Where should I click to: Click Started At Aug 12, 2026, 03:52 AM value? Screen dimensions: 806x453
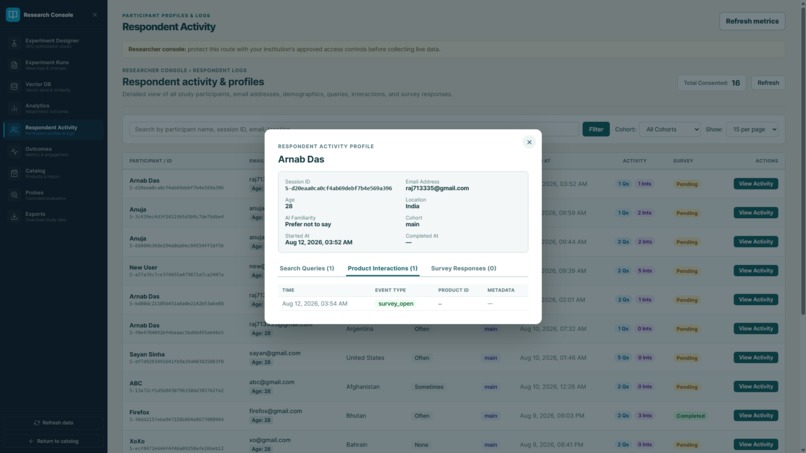319,242
